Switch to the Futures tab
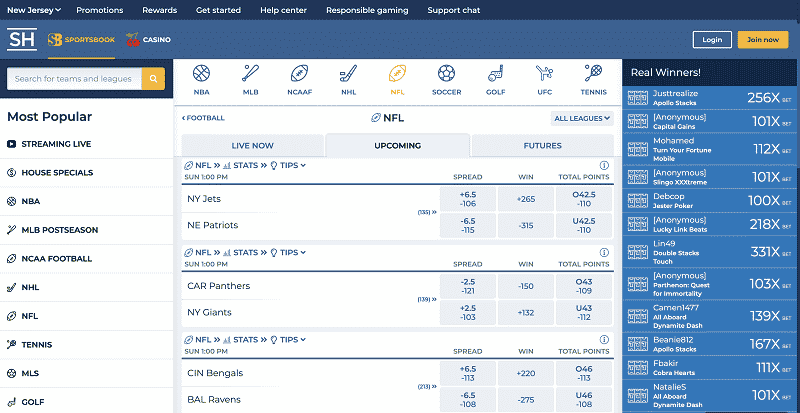This screenshot has height=413, width=800. click(542, 145)
